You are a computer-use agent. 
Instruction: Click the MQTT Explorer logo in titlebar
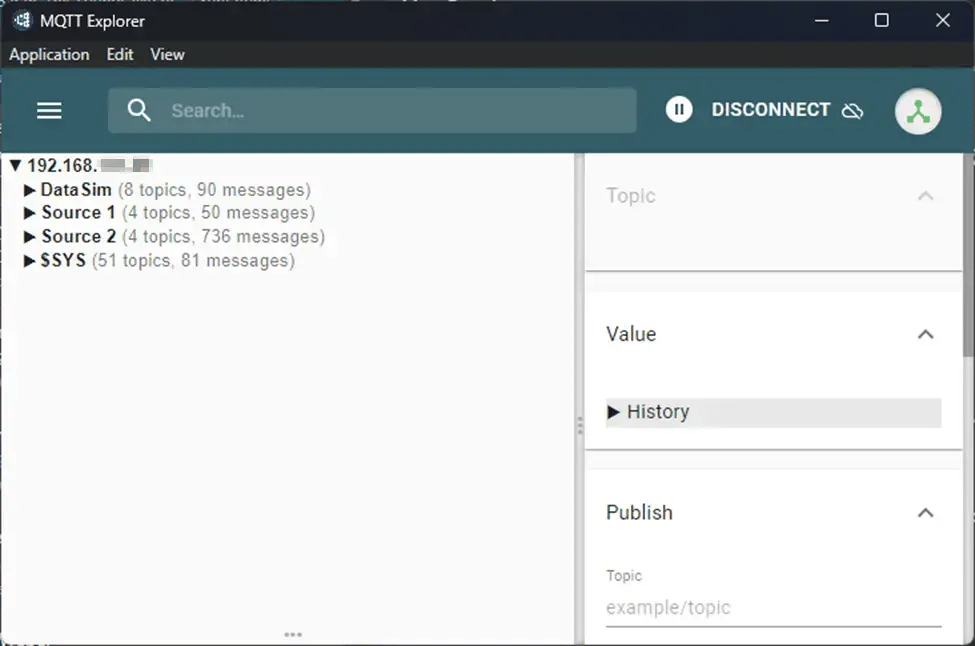pos(21,20)
